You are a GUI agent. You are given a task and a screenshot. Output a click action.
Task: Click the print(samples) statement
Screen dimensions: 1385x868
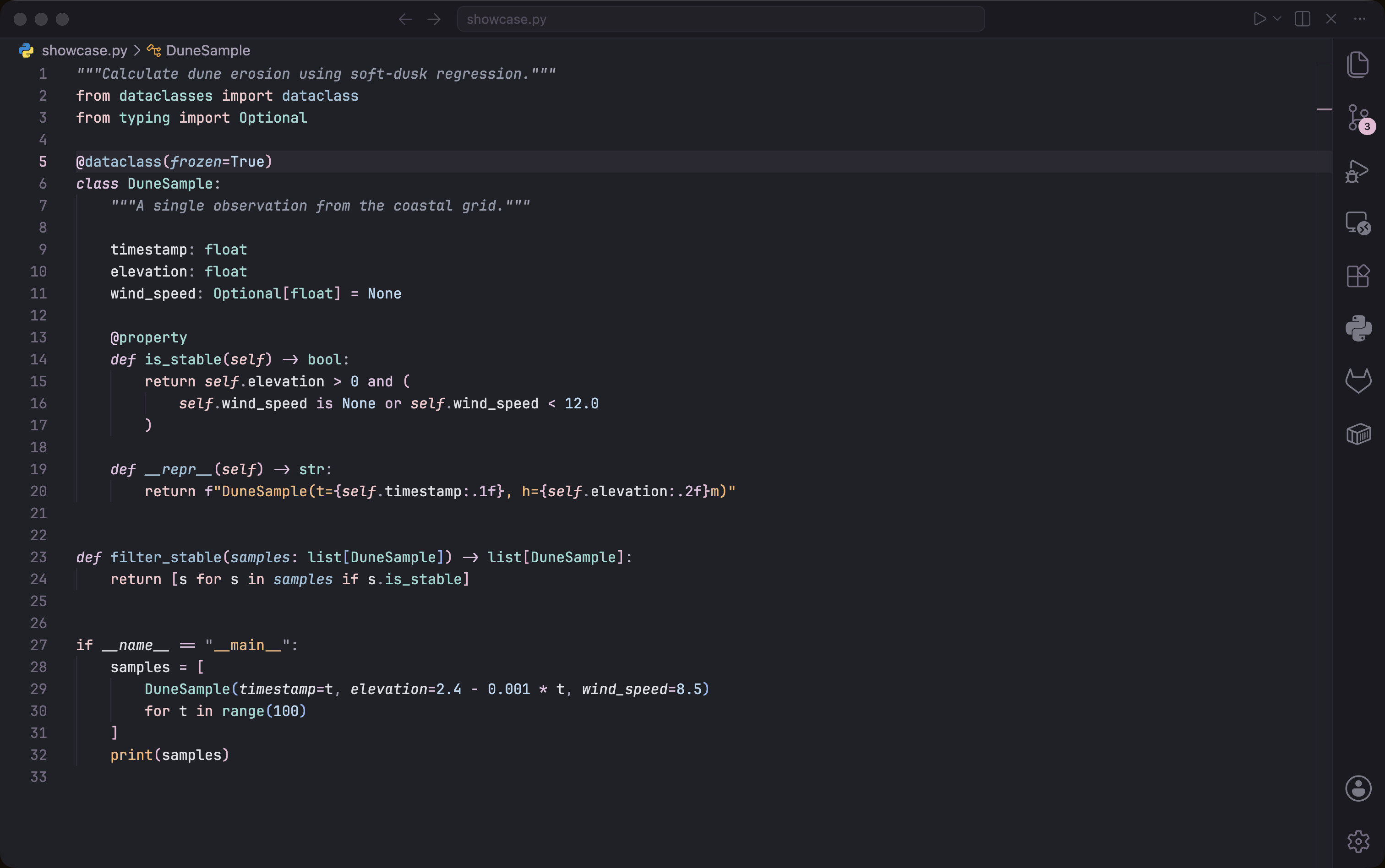point(170,755)
